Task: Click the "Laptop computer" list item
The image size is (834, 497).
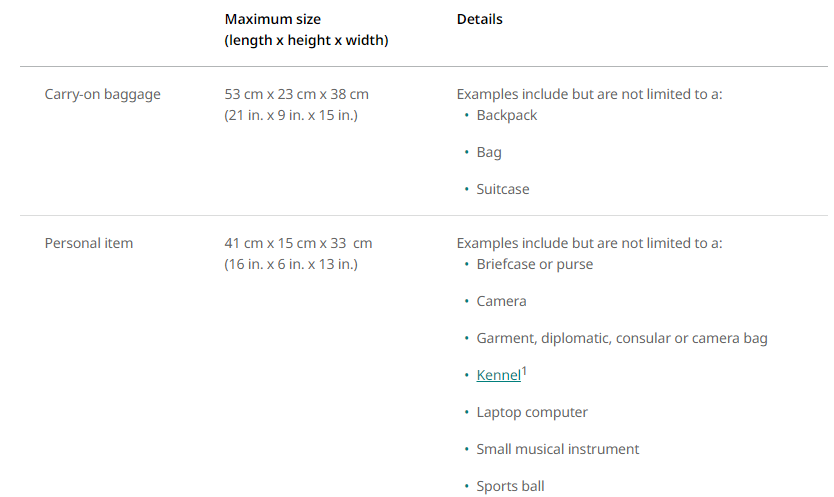Action: point(532,412)
